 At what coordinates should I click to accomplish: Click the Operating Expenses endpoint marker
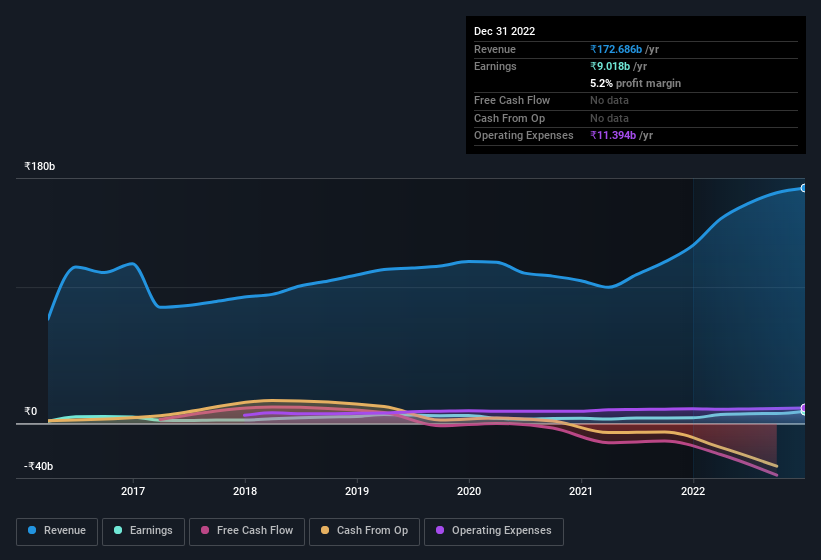804,408
